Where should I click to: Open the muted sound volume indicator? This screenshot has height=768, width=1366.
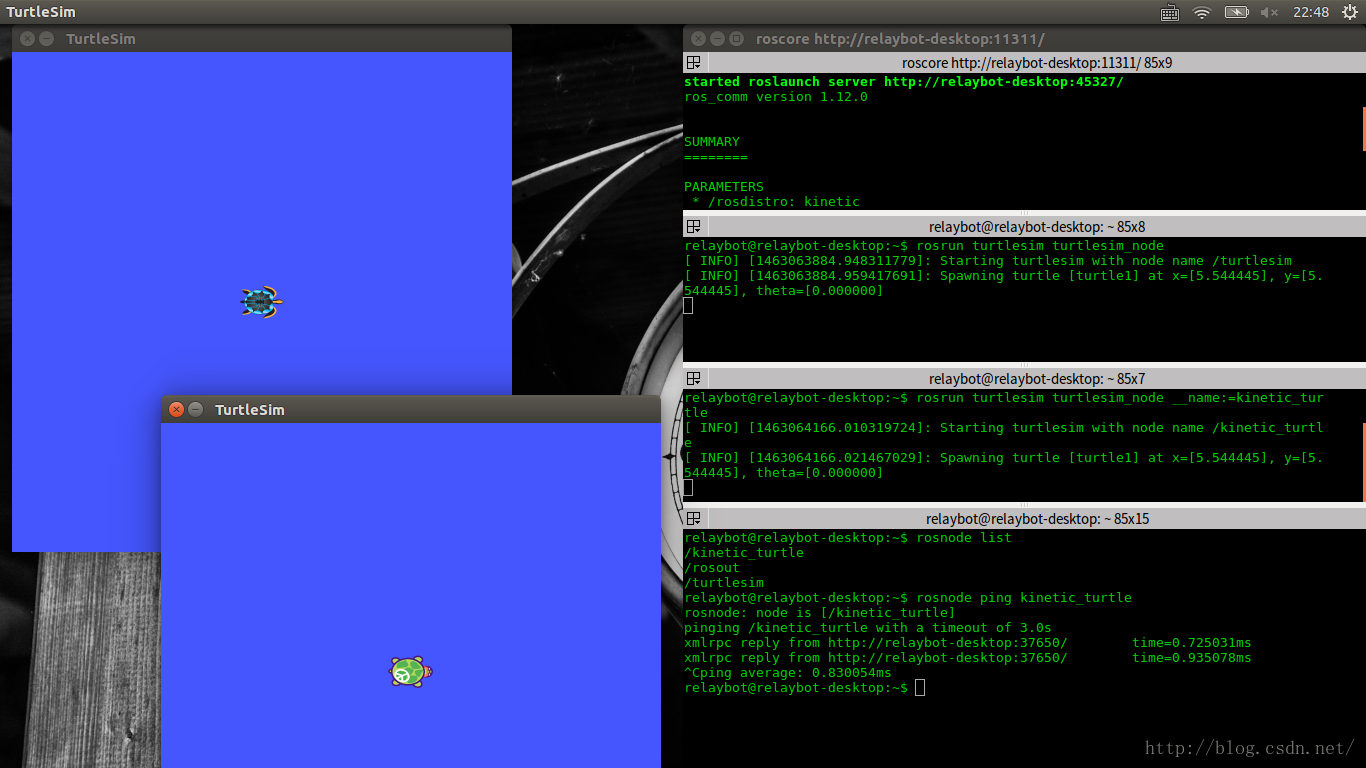pos(1269,12)
